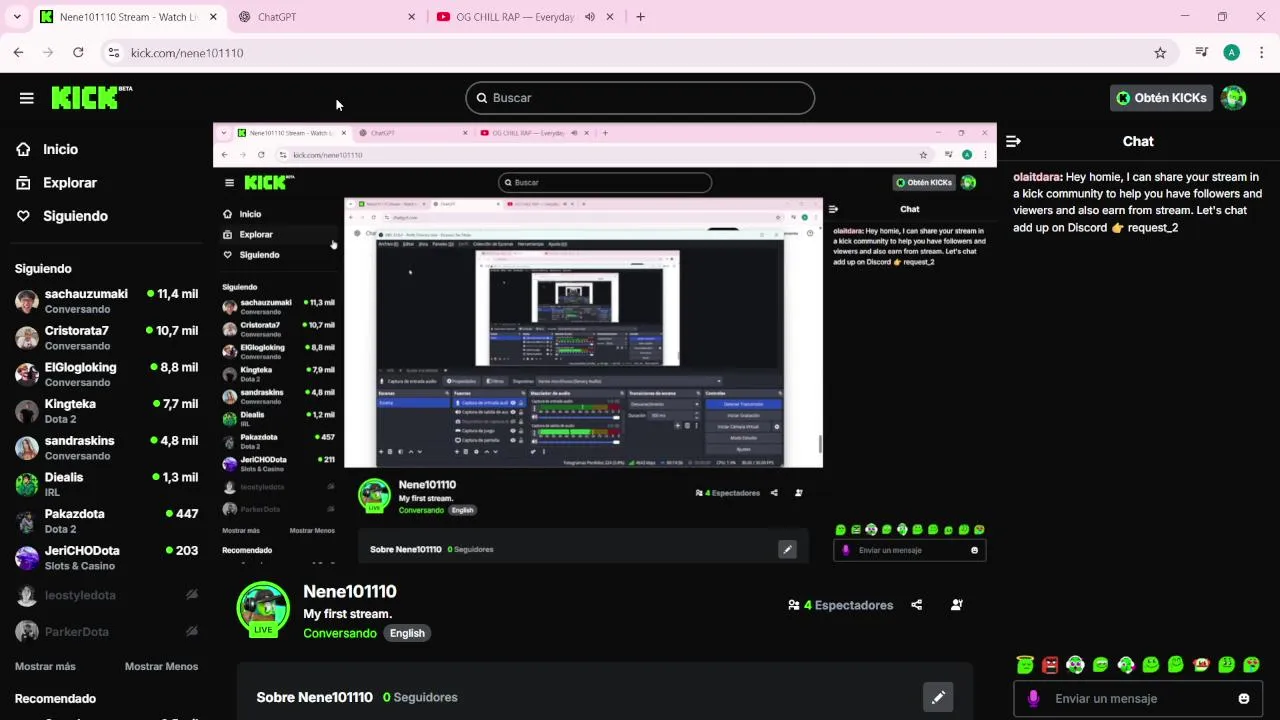
Task: Click the 0 Seguidores count
Action: (x=420, y=698)
